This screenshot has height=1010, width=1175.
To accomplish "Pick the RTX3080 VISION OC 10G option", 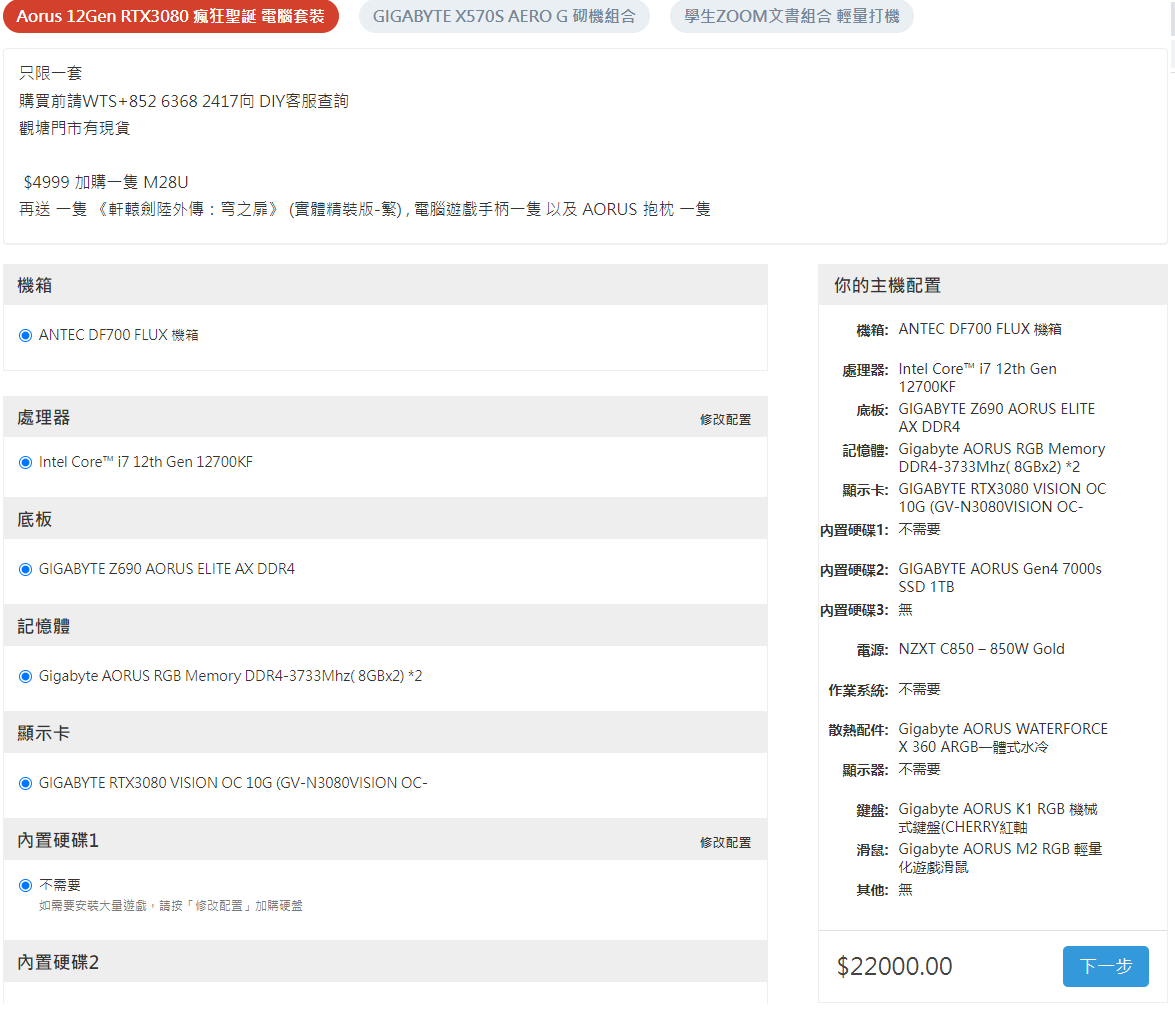I will point(26,783).
